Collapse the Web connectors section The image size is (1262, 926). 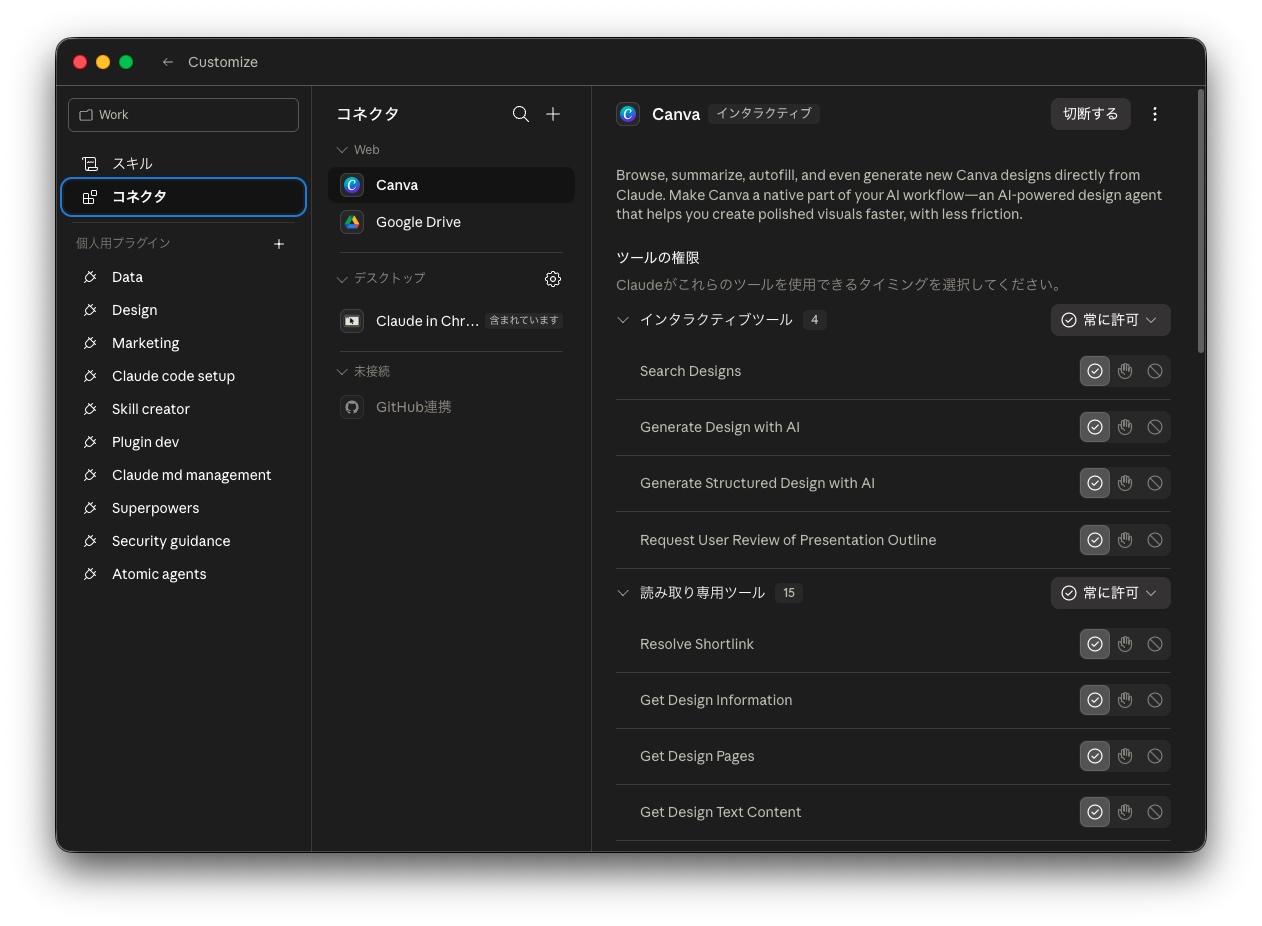coord(342,150)
